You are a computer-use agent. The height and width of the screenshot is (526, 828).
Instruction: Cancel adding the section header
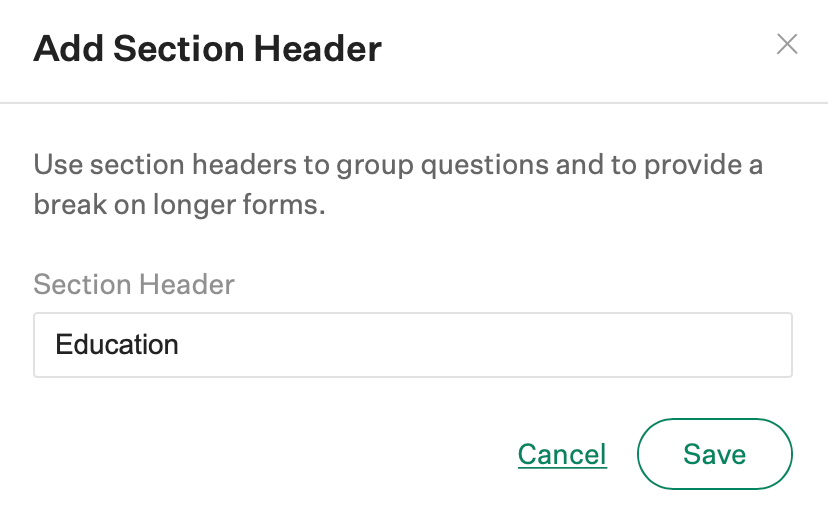(x=562, y=455)
